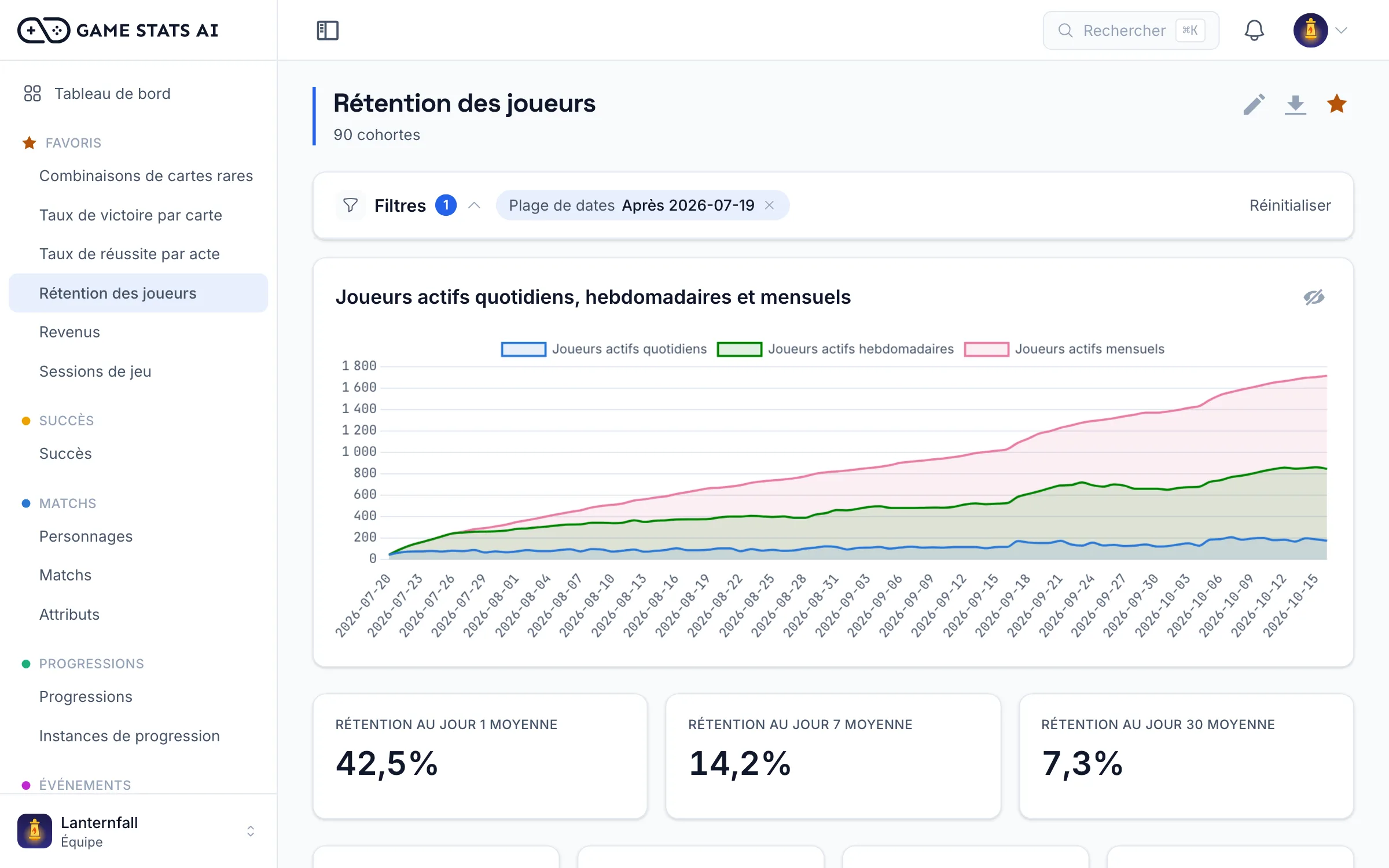Click the Favoris star icon in sidebar
Screen dimensions: 1389x868
click(x=30, y=143)
